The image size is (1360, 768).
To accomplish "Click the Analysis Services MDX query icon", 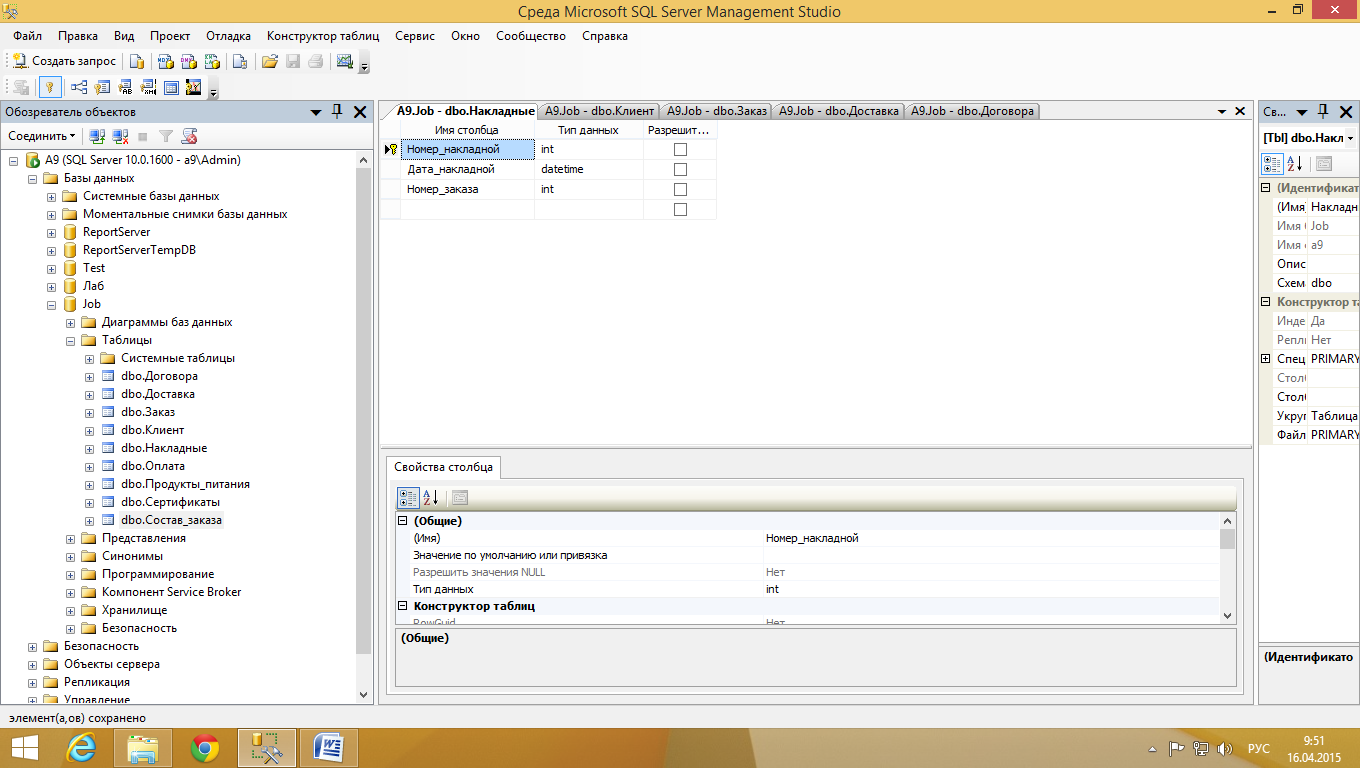I will 165,61.
